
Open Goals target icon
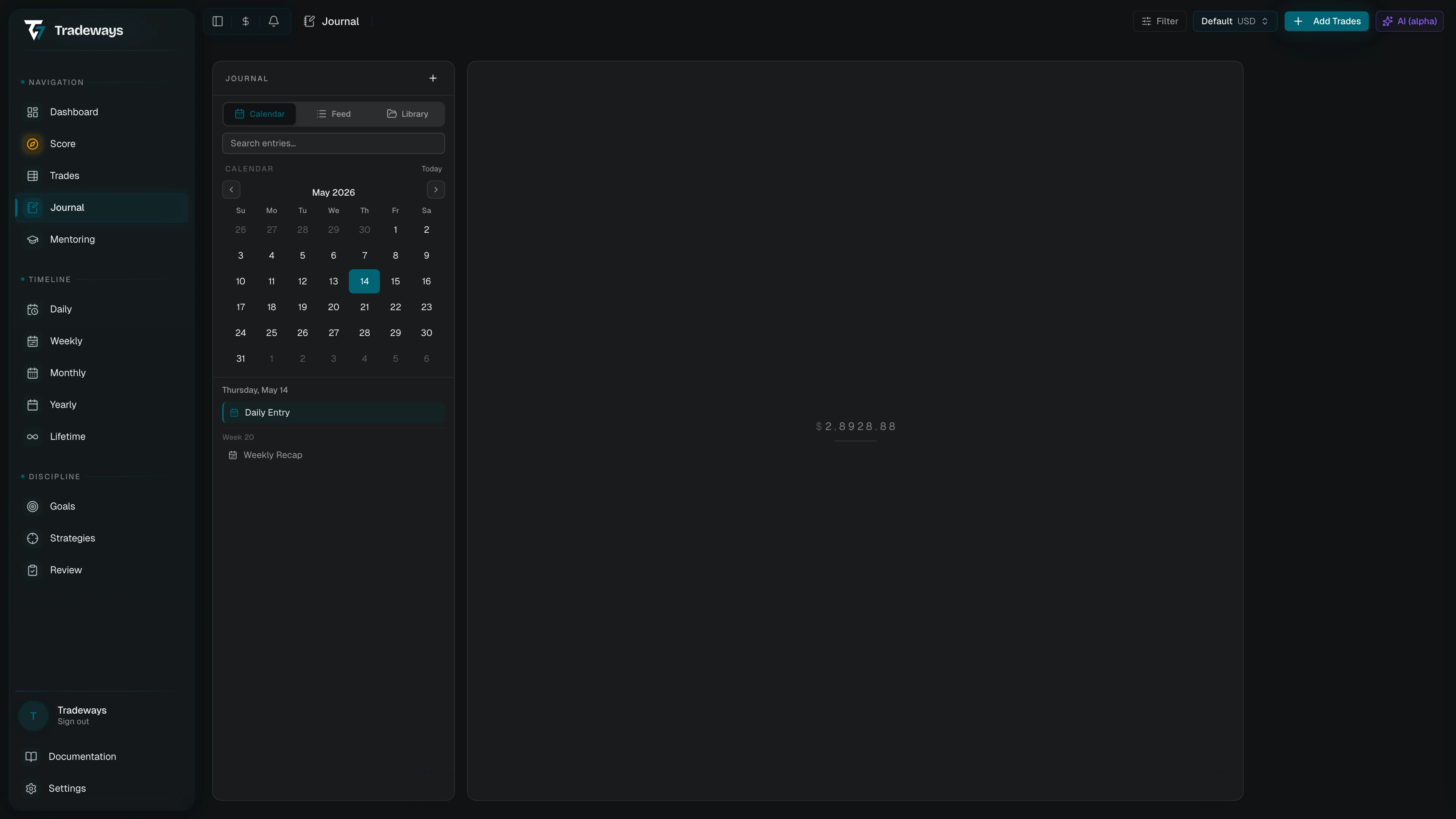(33, 507)
